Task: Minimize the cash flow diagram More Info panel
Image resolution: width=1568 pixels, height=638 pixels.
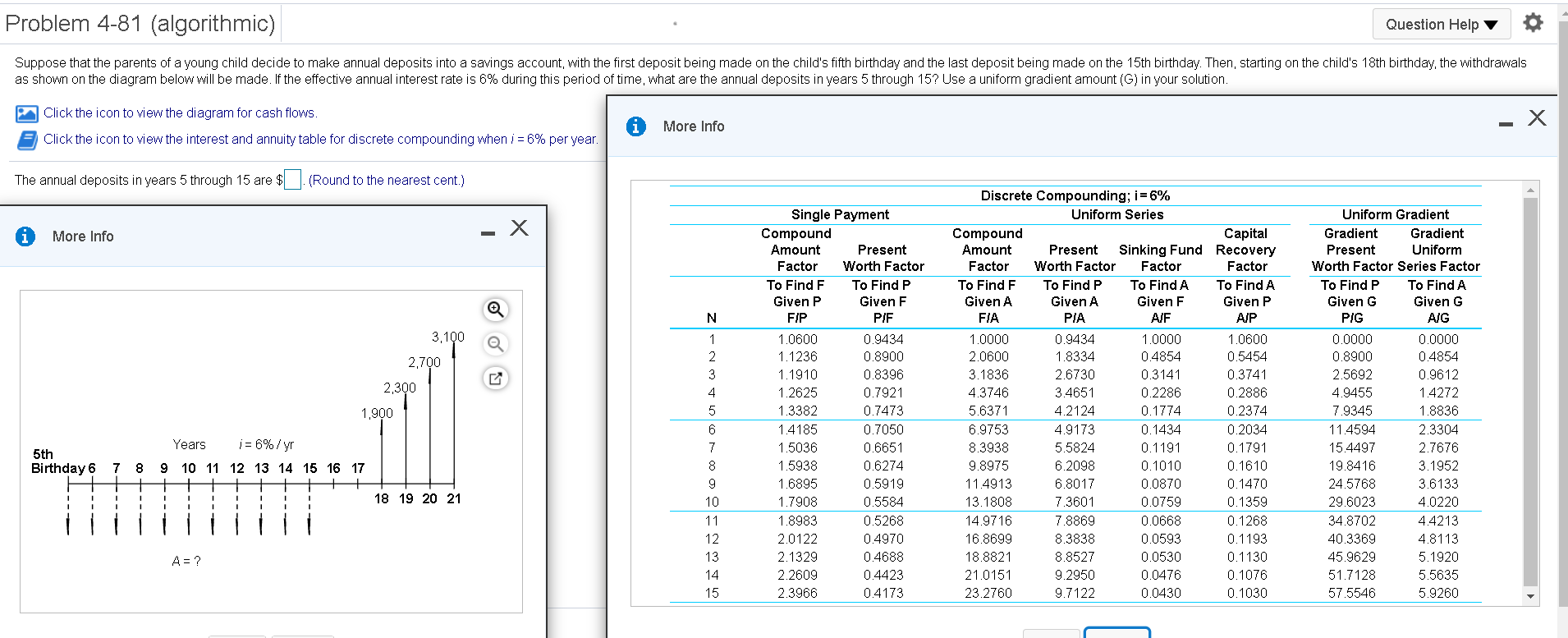Action: [488, 234]
